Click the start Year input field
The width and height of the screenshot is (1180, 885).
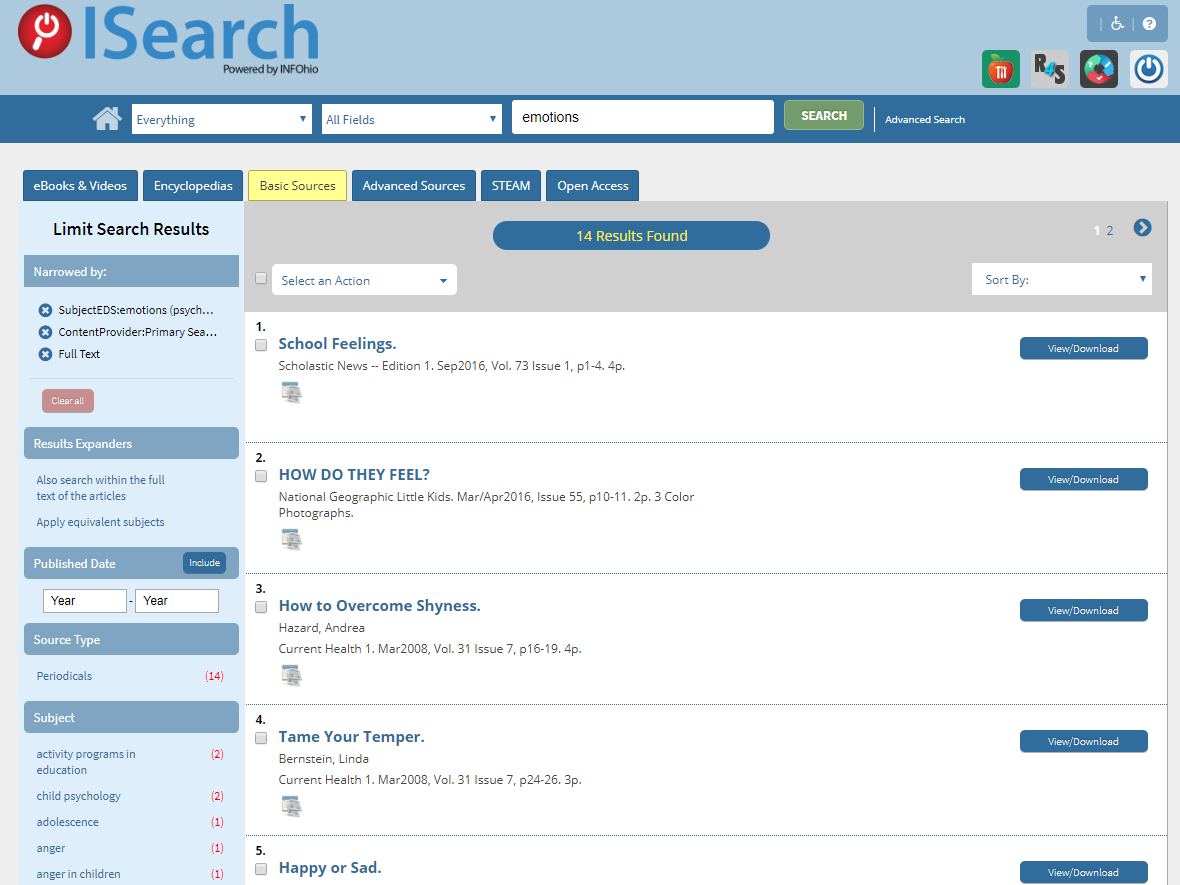(x=85, y=601)
